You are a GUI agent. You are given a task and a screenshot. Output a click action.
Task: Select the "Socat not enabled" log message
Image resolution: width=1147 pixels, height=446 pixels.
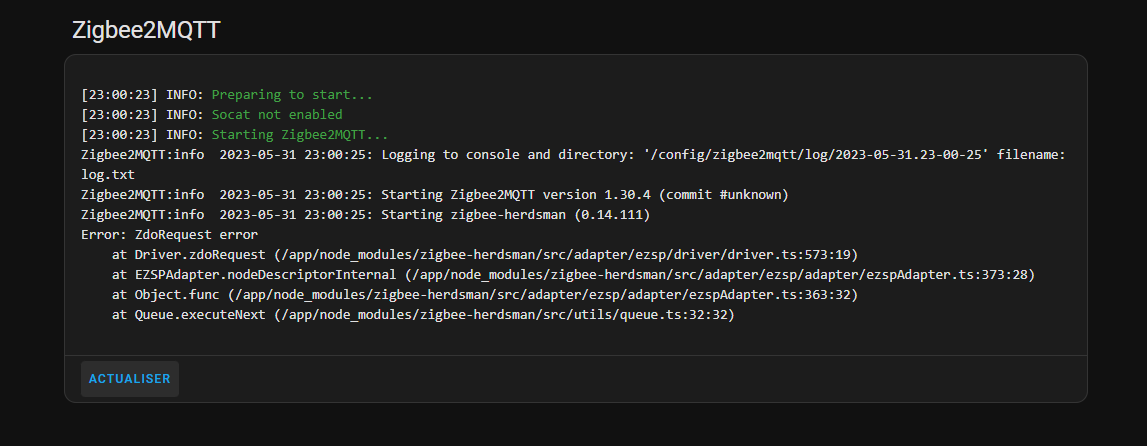coord(277,115)
